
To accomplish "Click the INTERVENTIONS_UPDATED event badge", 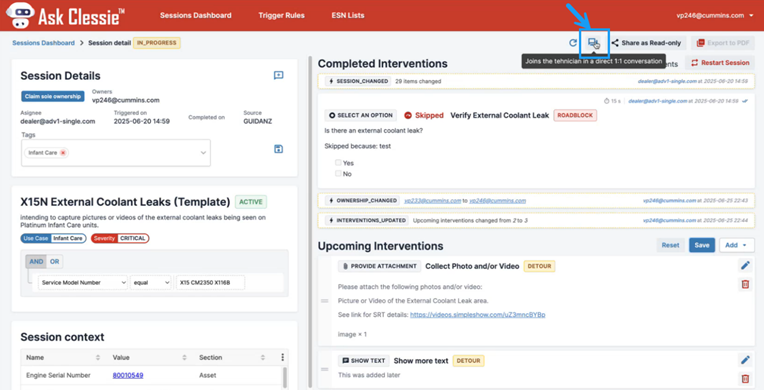I will point(367,220).
